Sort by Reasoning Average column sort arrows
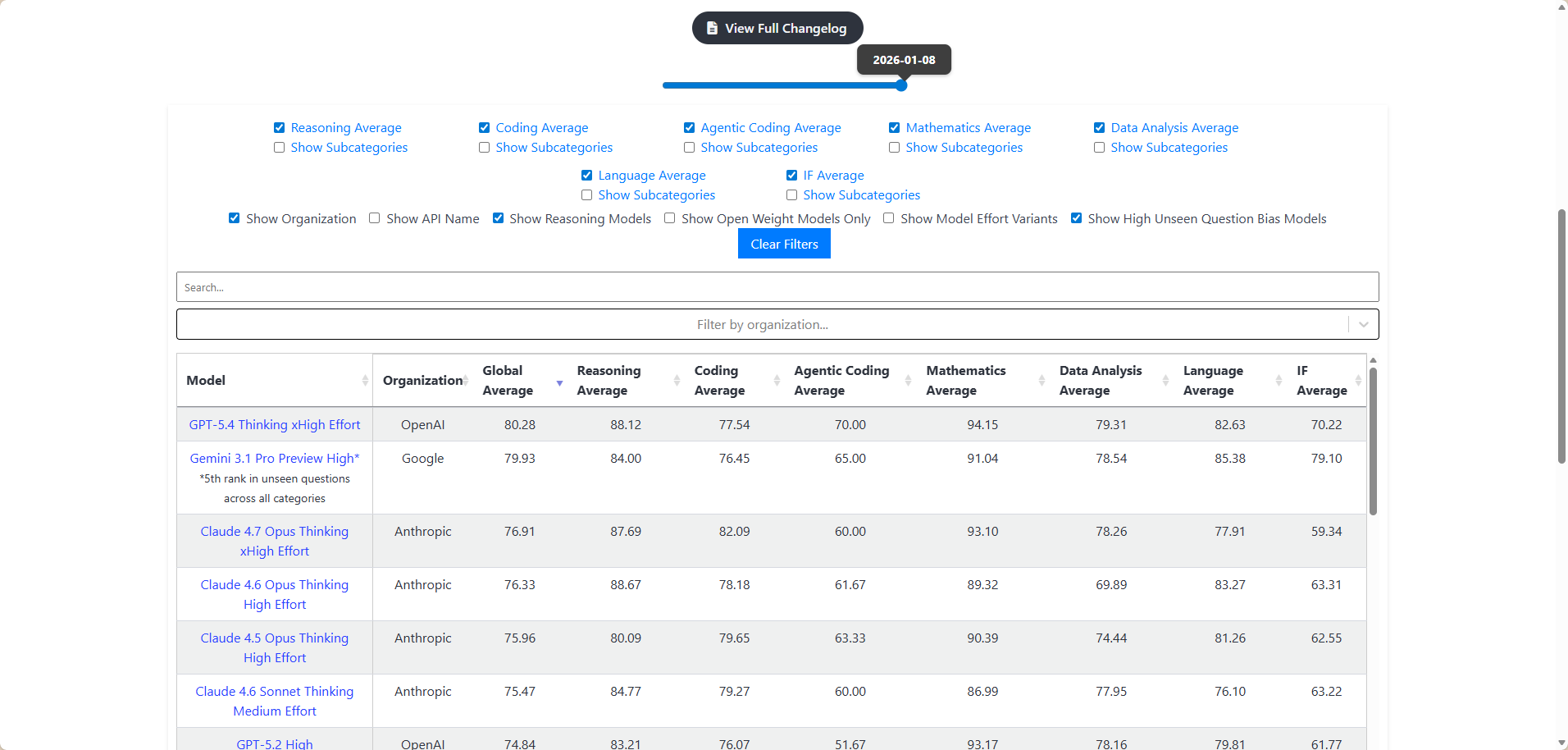Screen dimensions: 1568x750 coord(677,381)
